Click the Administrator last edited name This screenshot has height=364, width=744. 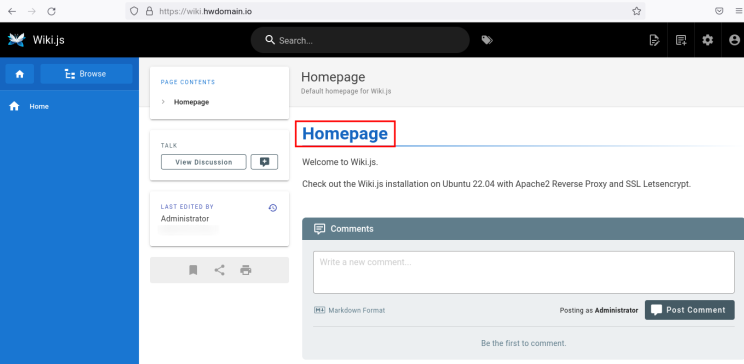click(x=185, y=219)
